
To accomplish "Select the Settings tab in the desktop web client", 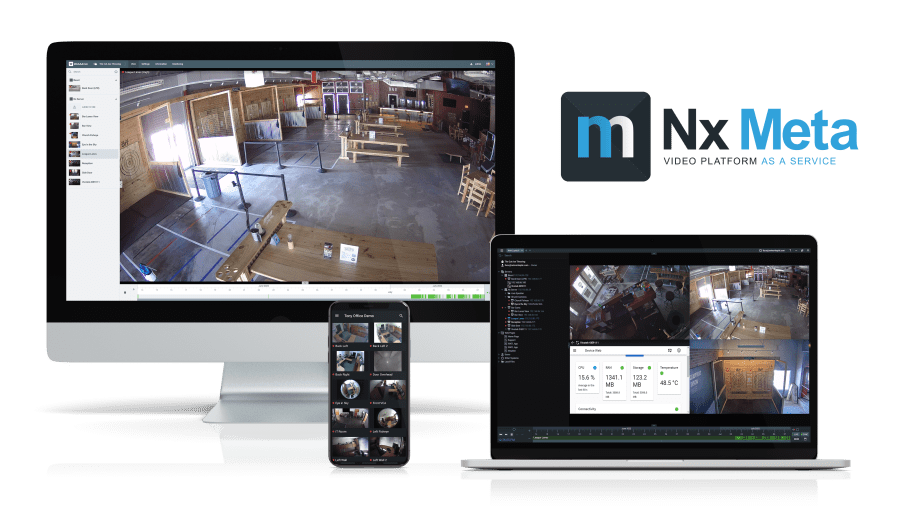I will click(145, 64).
